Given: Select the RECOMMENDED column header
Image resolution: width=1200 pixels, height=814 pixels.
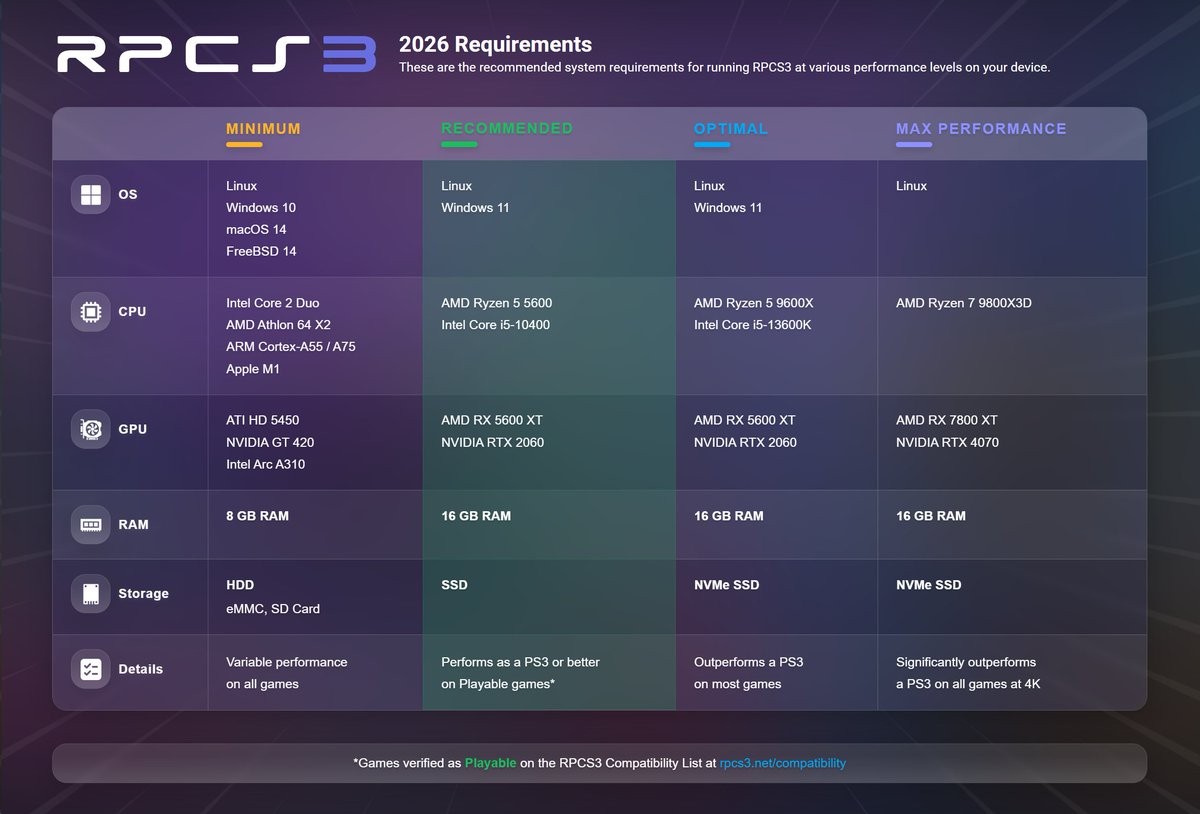Looking at the screenshot, I should (507, 128).
